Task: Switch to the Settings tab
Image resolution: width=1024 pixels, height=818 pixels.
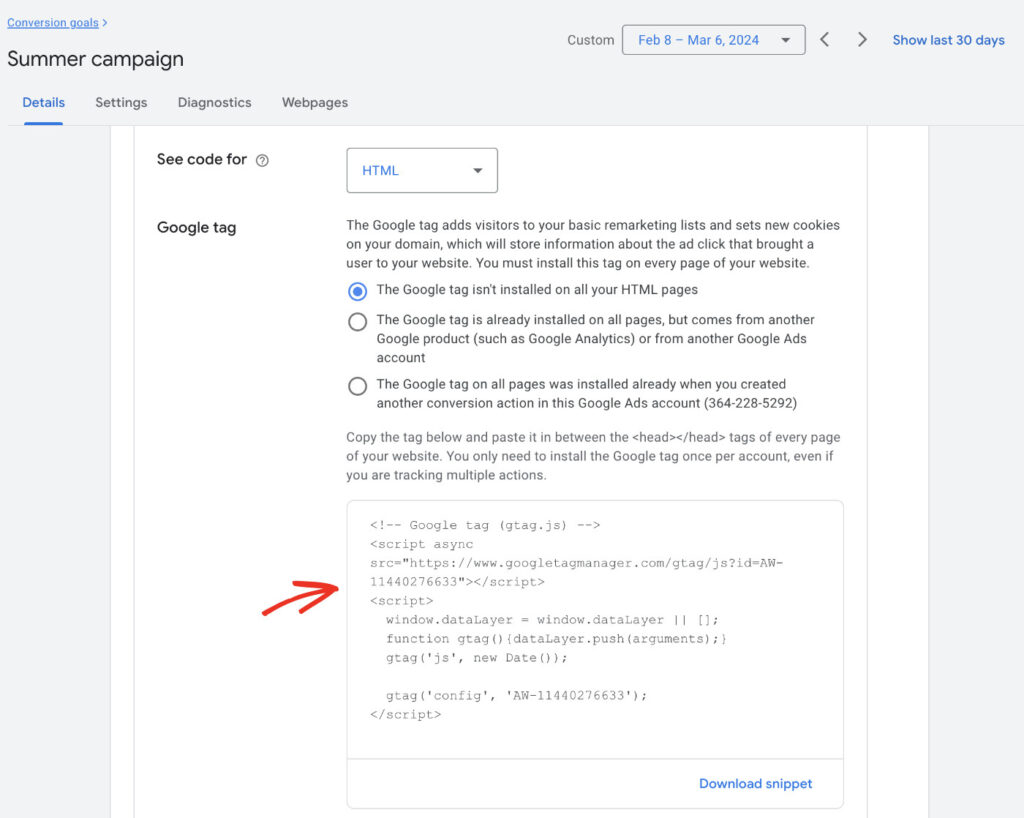Action: point(121,102)
